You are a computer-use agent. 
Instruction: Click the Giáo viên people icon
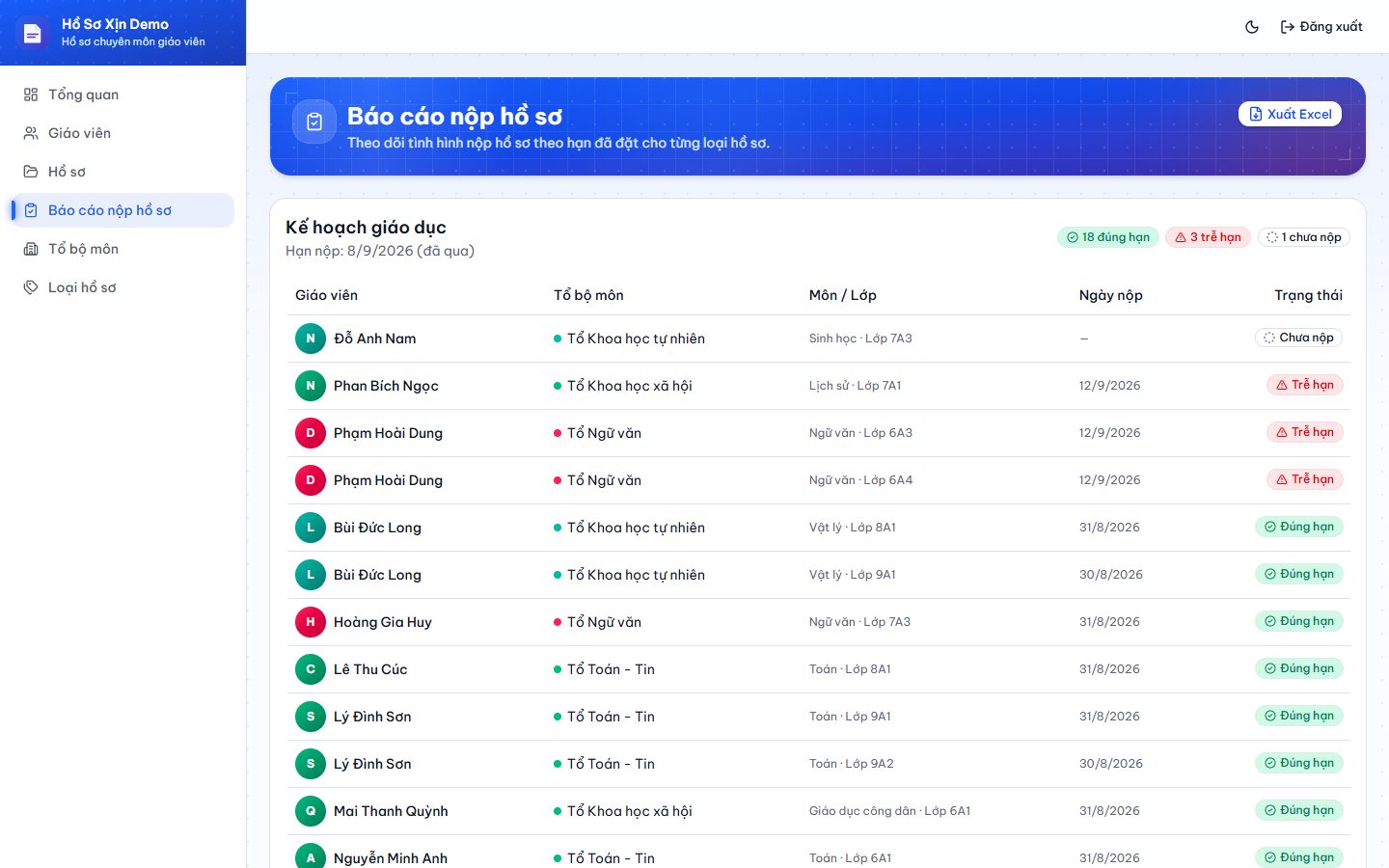(x=31, y=133)
